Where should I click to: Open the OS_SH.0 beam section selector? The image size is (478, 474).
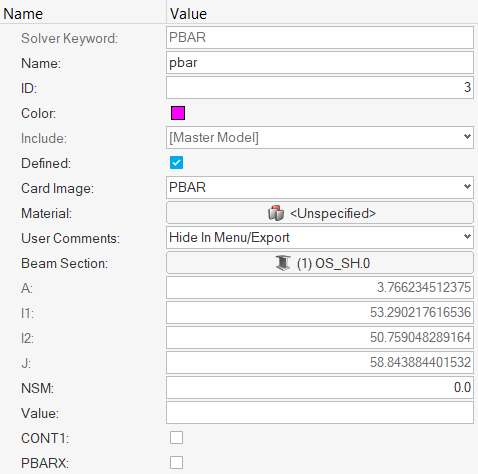(x=320, y=263)
